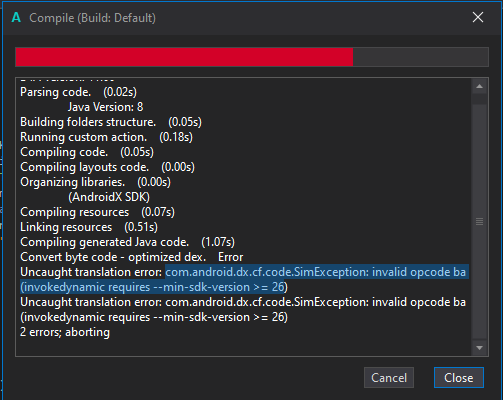This screenshot has height=400, width=503.
Task: Click the highlighted SimException error text
Action: click(x=244, y=280)
